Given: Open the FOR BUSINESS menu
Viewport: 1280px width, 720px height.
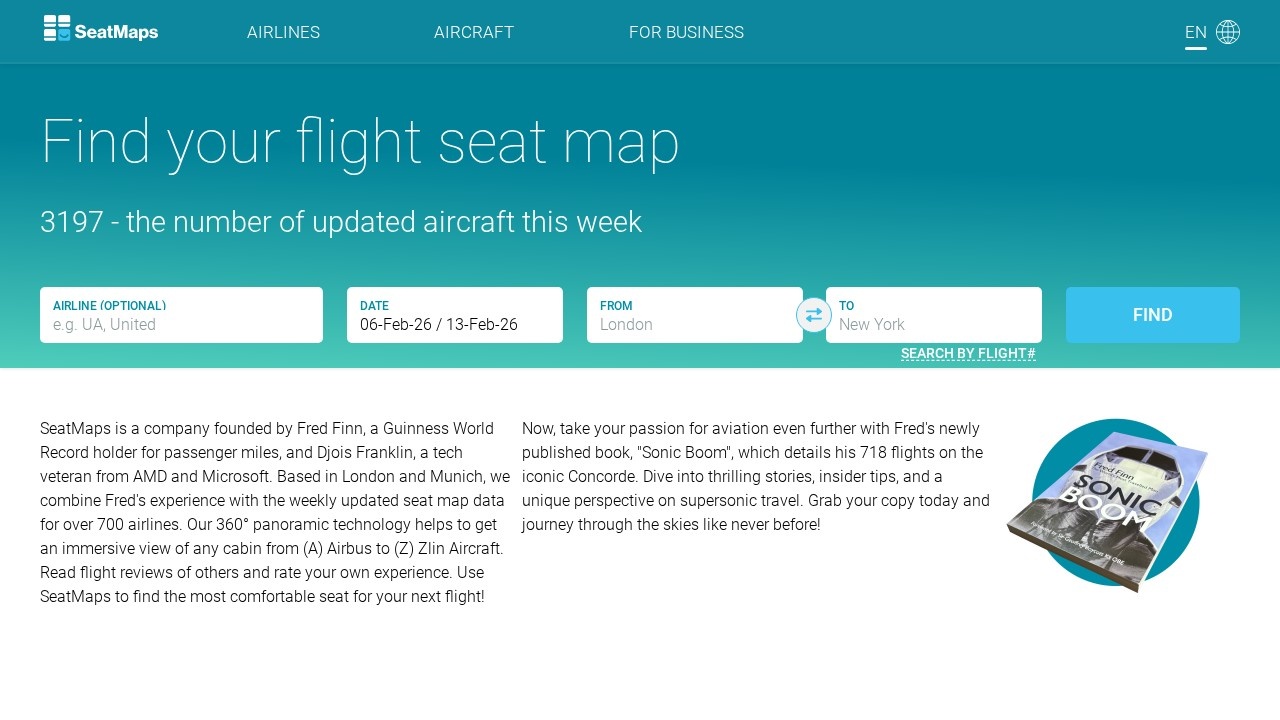Looking at the screenshot, I should (686, 32).
